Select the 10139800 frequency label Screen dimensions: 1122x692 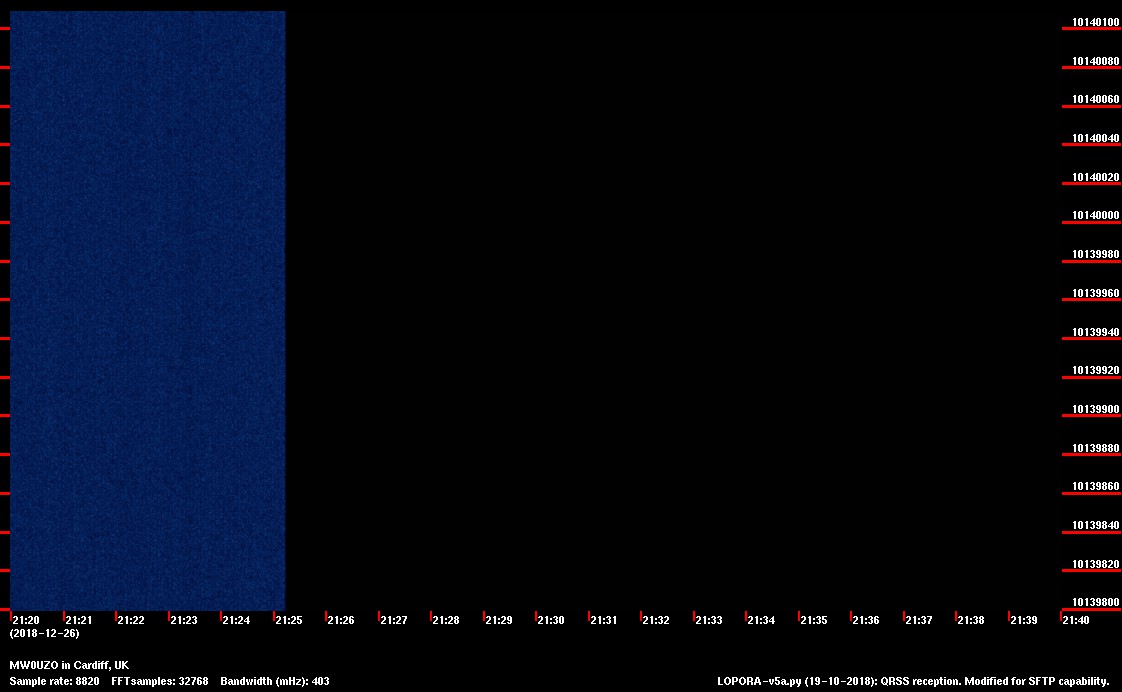click(1095, 602)
